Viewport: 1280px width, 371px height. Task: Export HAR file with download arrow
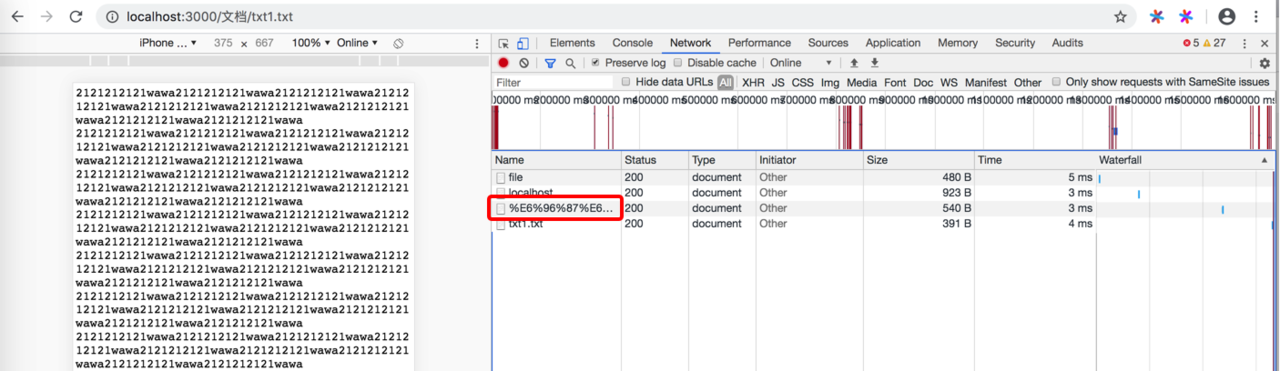click(x=874, y=63)
